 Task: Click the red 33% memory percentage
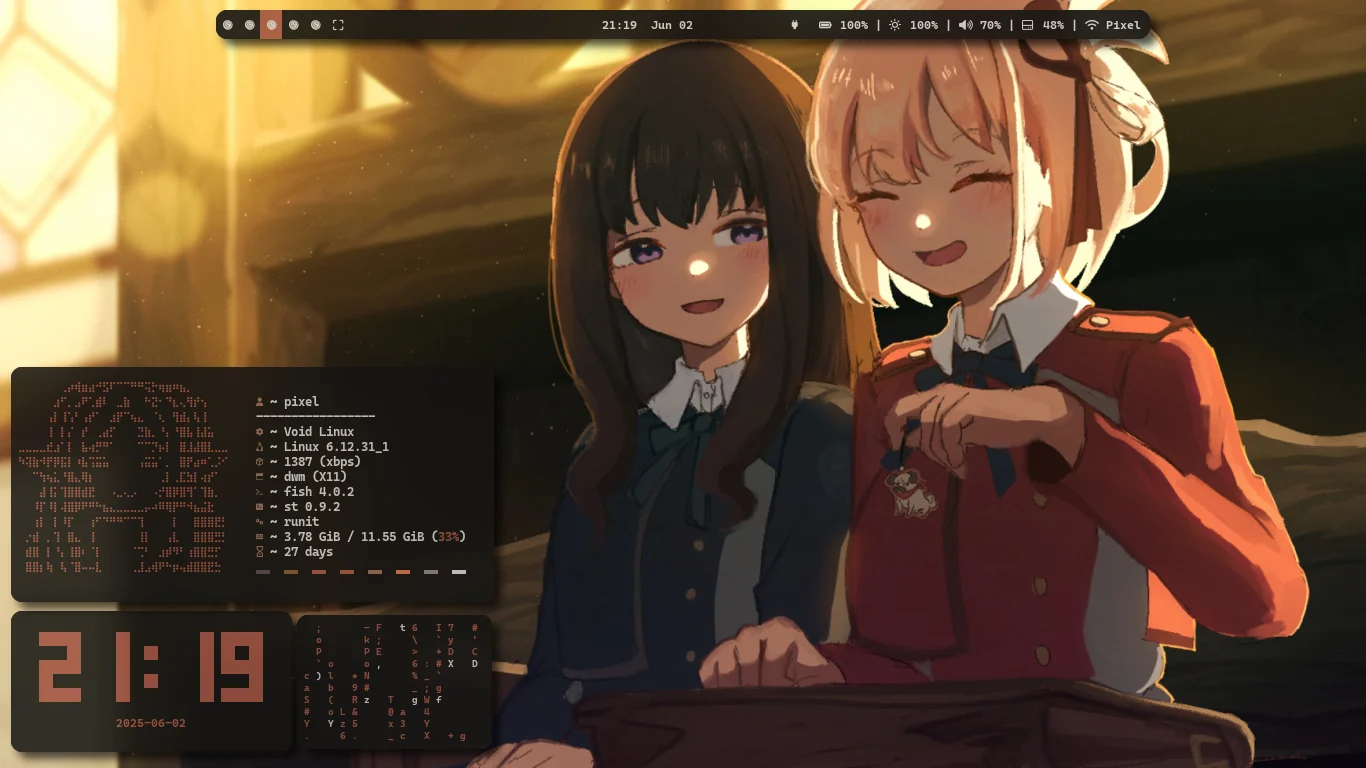[449, 537]
